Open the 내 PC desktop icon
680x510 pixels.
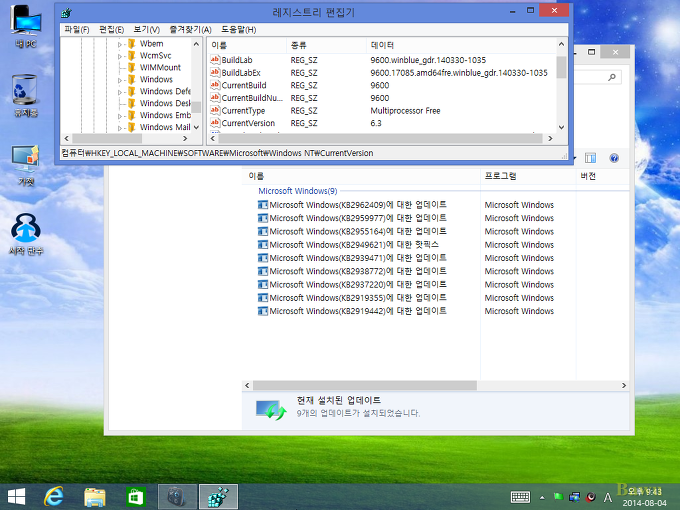26,26
